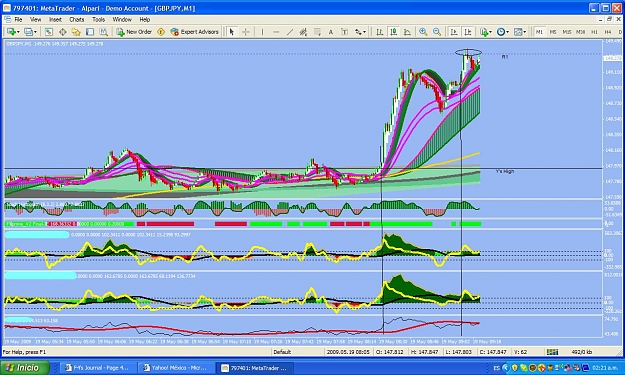Viewport: 625px width, 375px height.
Task: Select the text 'A' drawing tool
Action: (331, 32)
